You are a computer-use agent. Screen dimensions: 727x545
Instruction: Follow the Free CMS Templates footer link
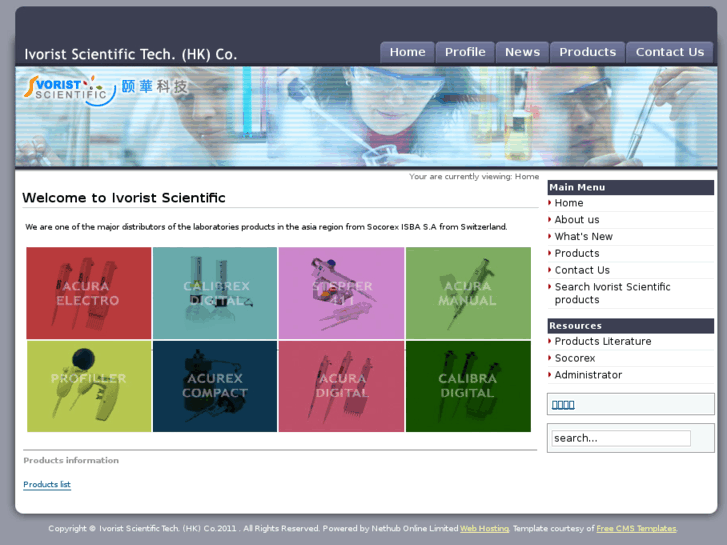click(x=636, y=528)
